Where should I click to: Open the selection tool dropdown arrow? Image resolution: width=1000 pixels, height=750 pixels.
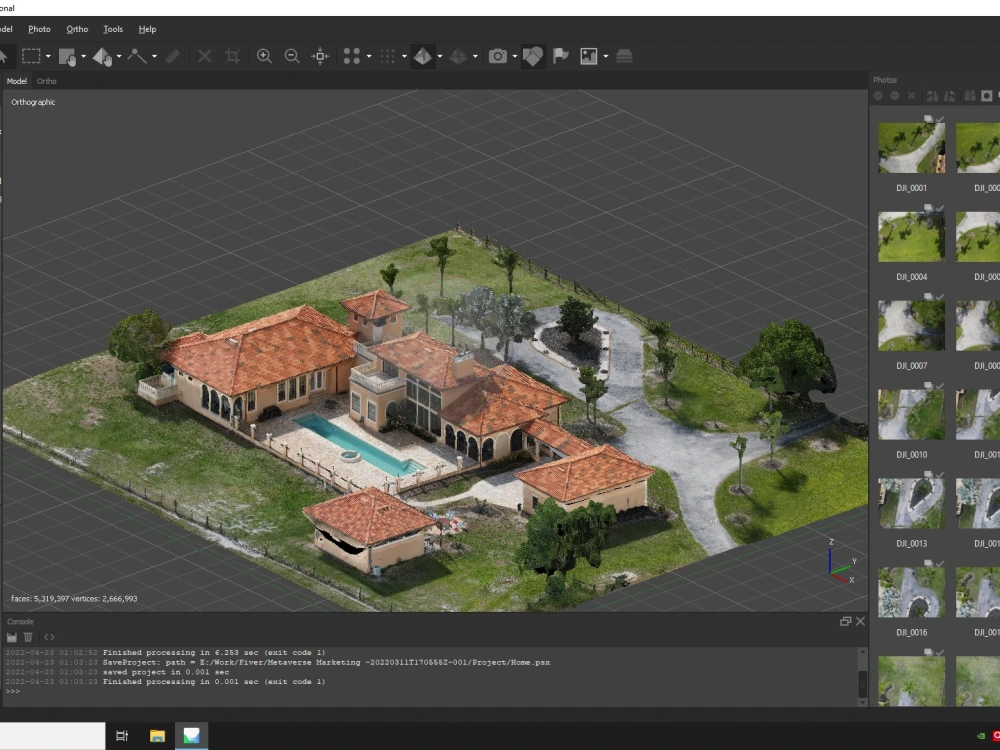pos(47,56)
